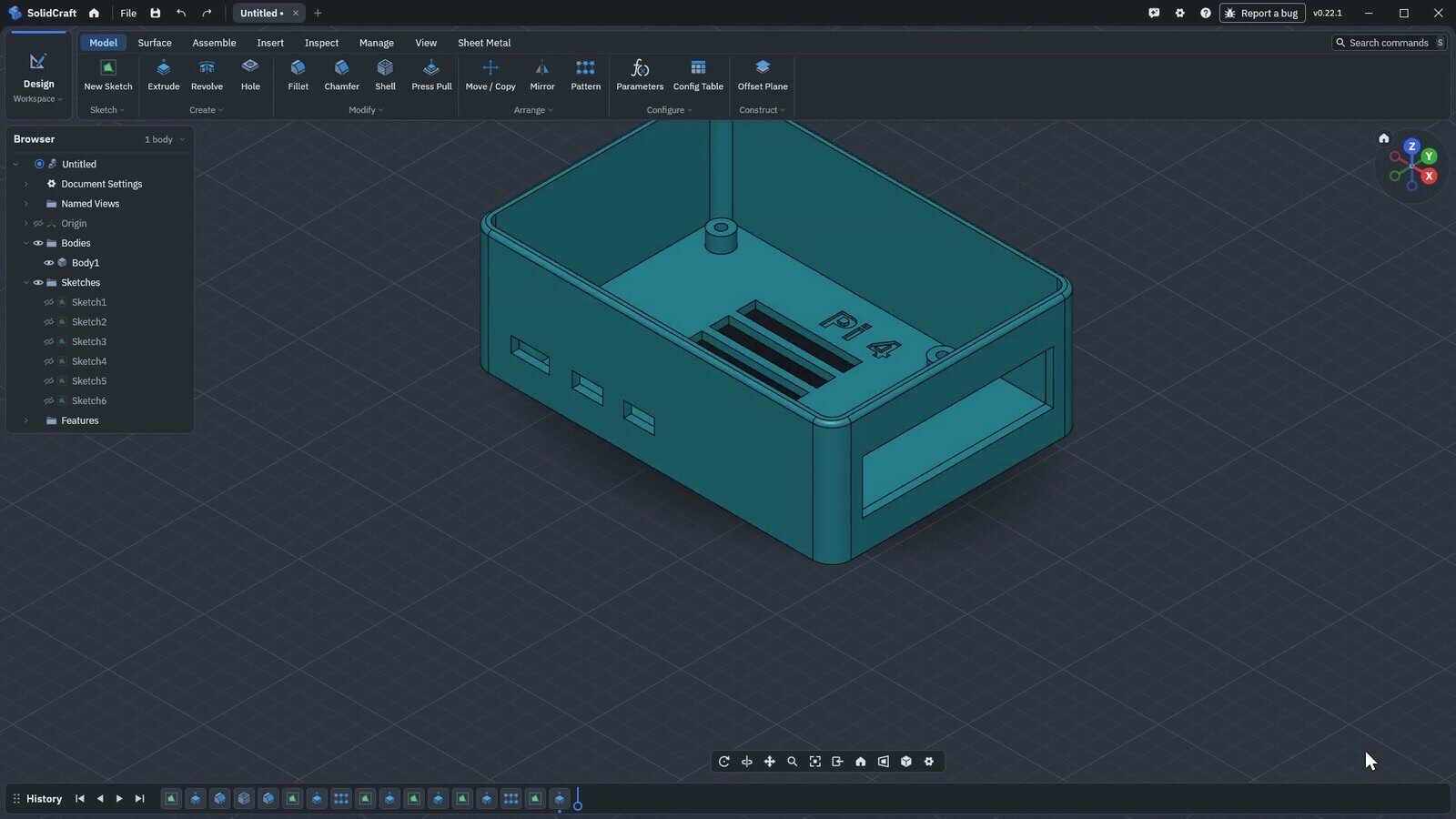This screenshot has height=819, width=1456.
Task: Select the Shell tool
Action: [385, 76]
